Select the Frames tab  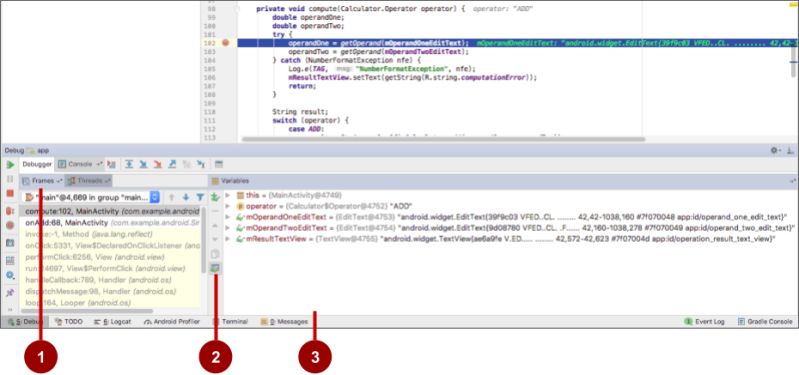coord(42,181)
